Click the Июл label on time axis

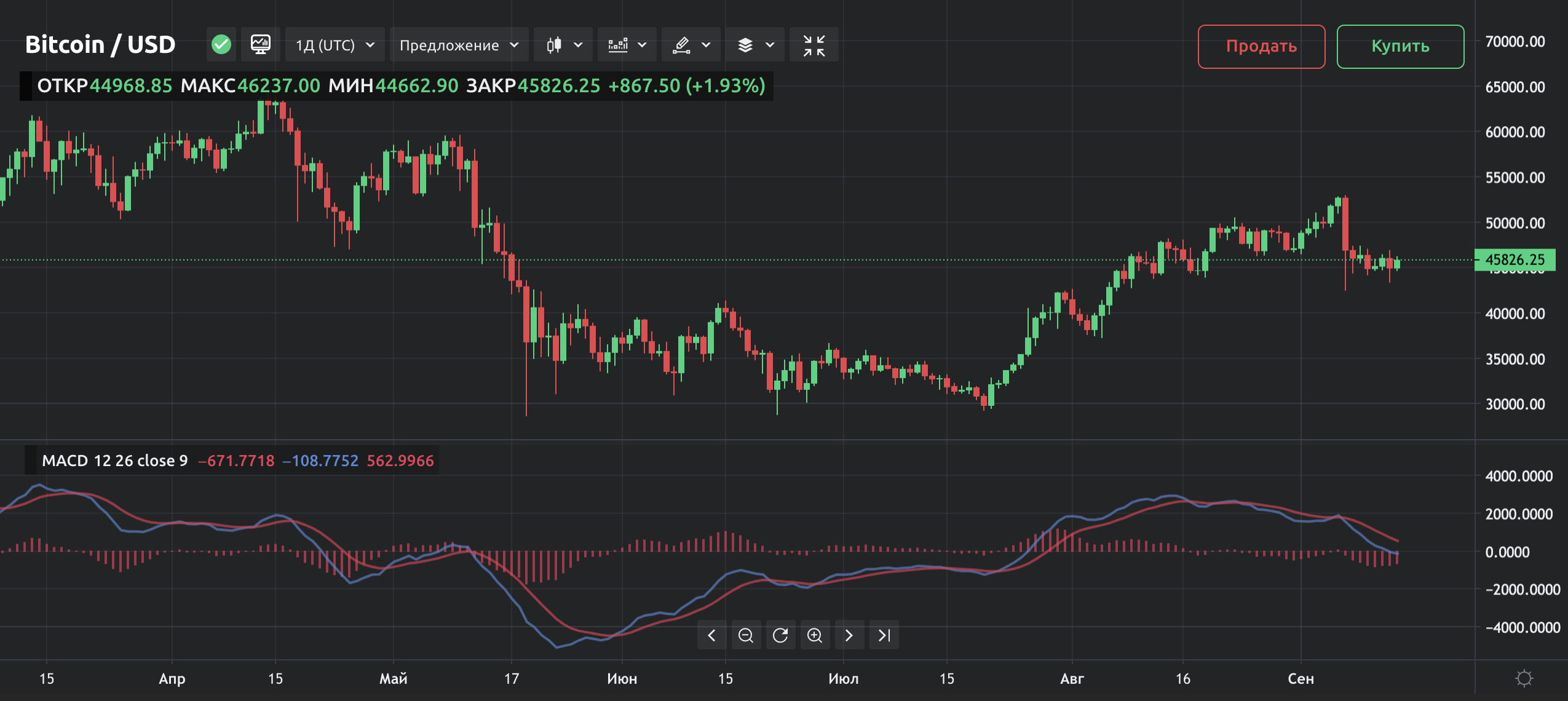(x=844, y=679)
